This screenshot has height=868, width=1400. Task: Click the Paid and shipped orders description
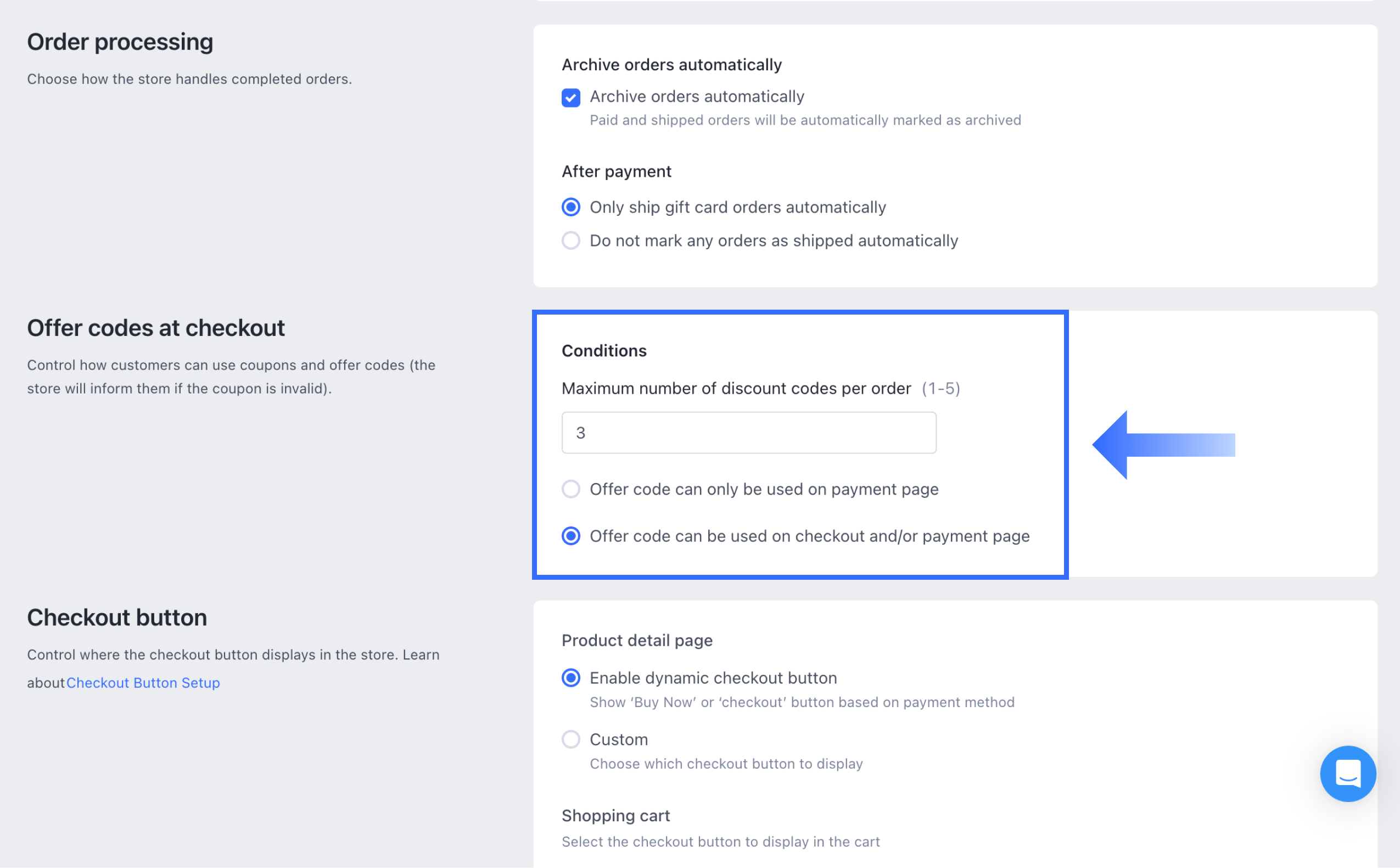[x=805, y=120]
